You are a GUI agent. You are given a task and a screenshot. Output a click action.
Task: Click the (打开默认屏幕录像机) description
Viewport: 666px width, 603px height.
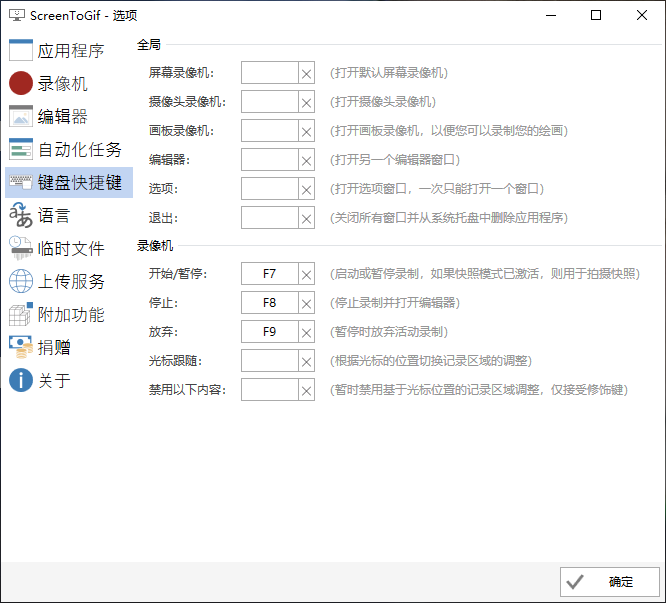(x=389, y=73)
